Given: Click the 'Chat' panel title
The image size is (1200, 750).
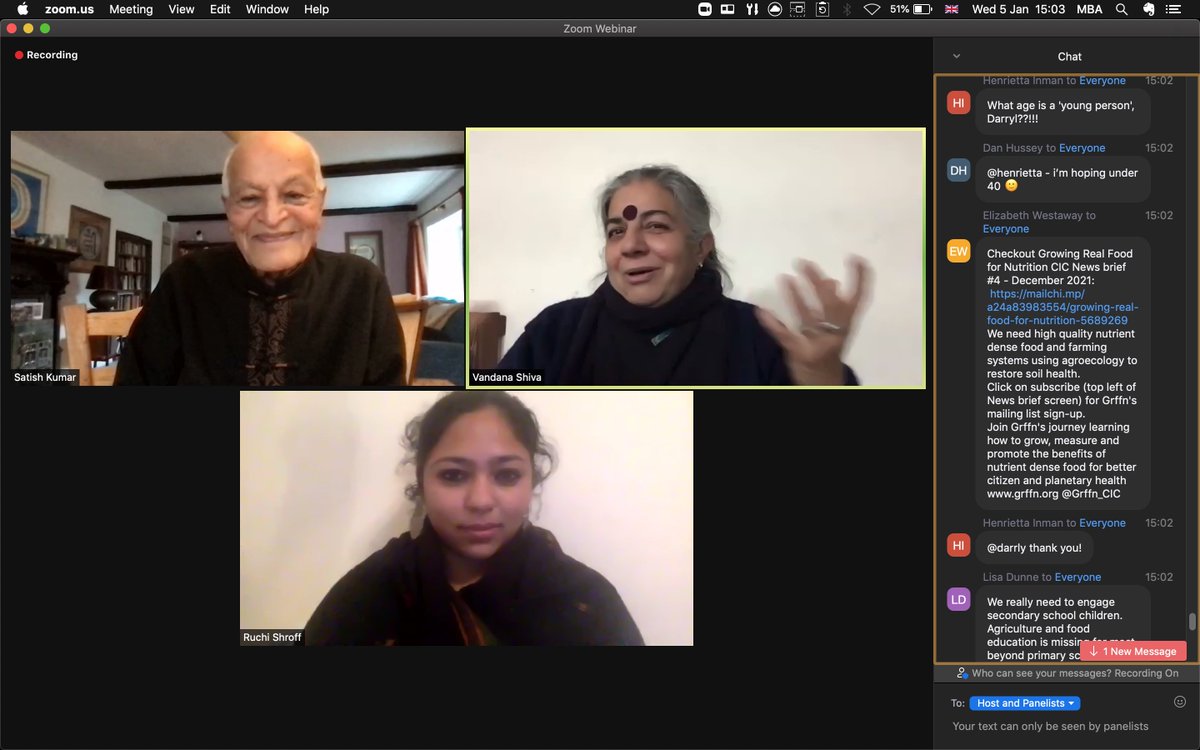Looking at the screenshot, I should click(x=1069, y=57).
